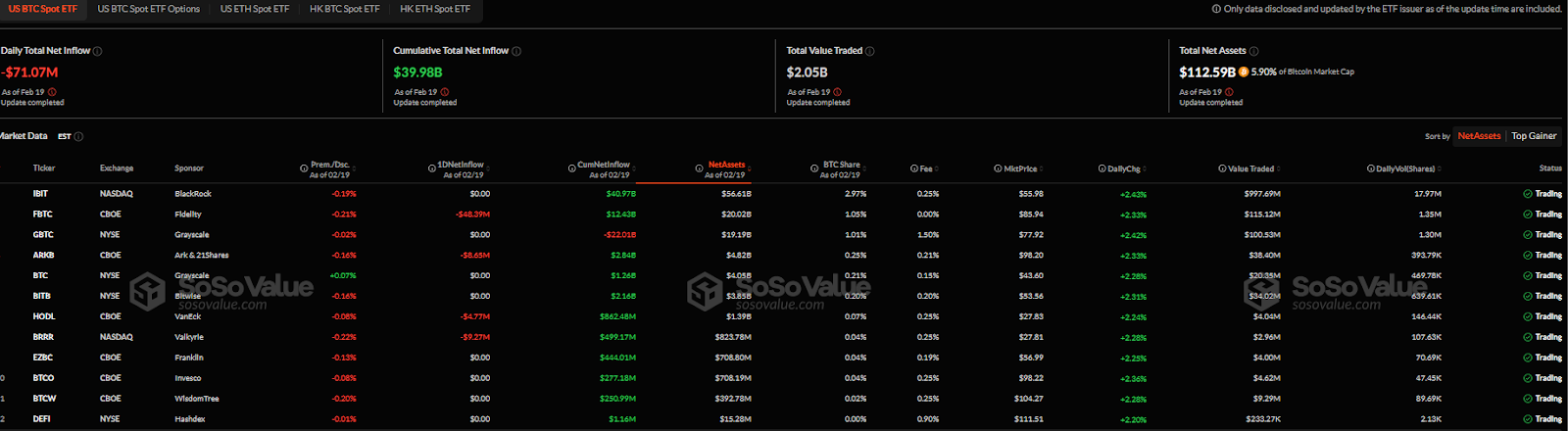Click info icon of Fee column
1568x431 pixels.
click(914, 168)
